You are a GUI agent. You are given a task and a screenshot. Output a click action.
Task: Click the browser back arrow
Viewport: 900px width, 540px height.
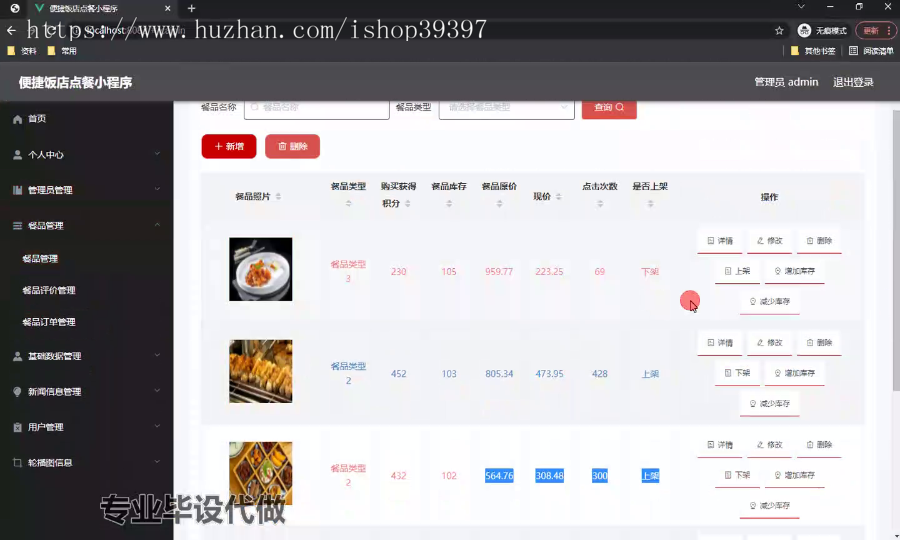click(11, 30)
